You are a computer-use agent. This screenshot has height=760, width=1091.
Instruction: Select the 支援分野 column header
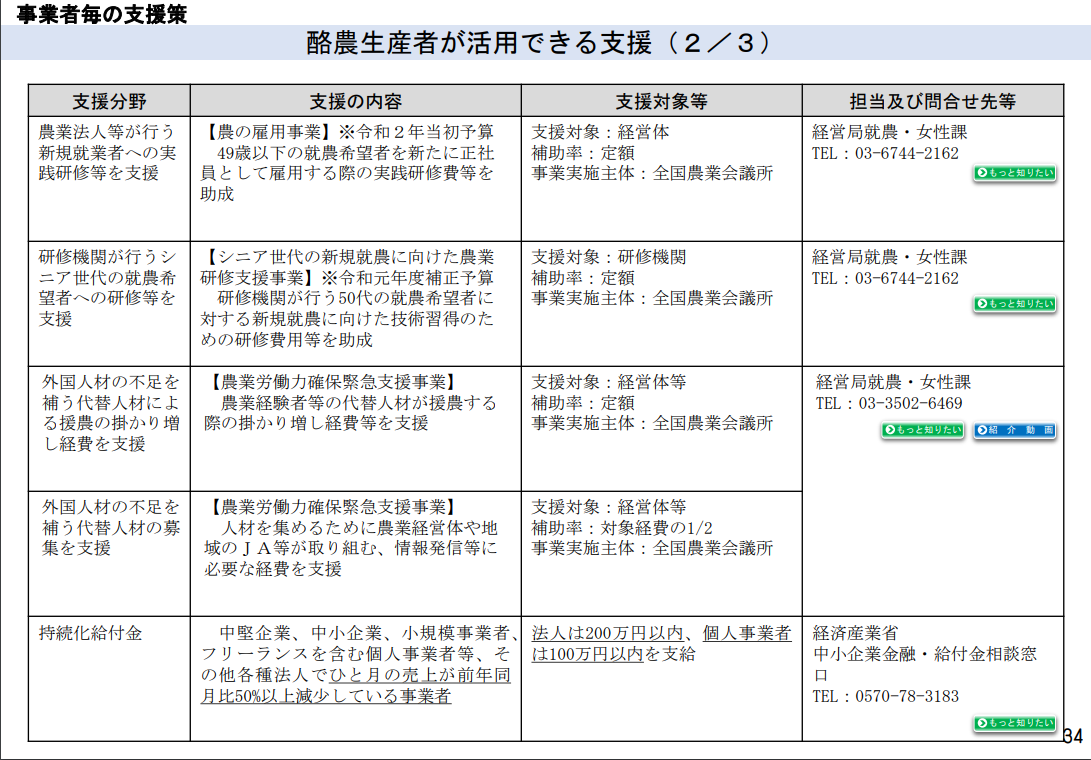[109, 101]
